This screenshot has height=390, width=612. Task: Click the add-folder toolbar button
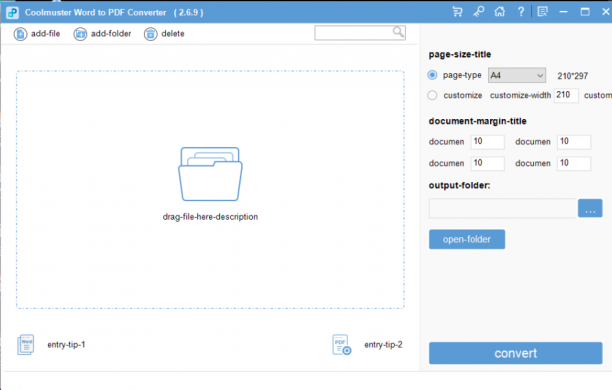[x=102, y=34]
